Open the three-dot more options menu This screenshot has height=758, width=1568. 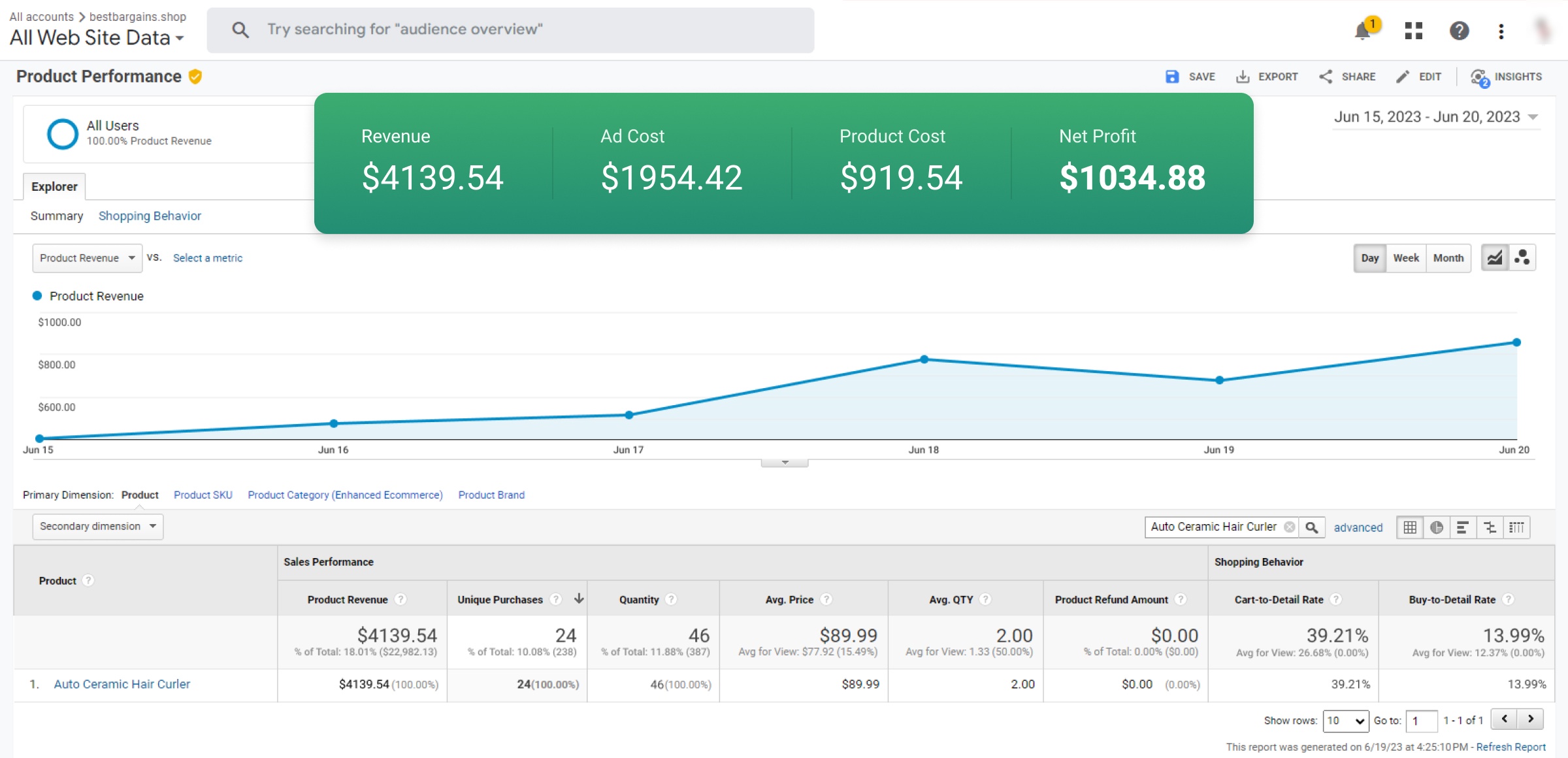[1501, 31]
